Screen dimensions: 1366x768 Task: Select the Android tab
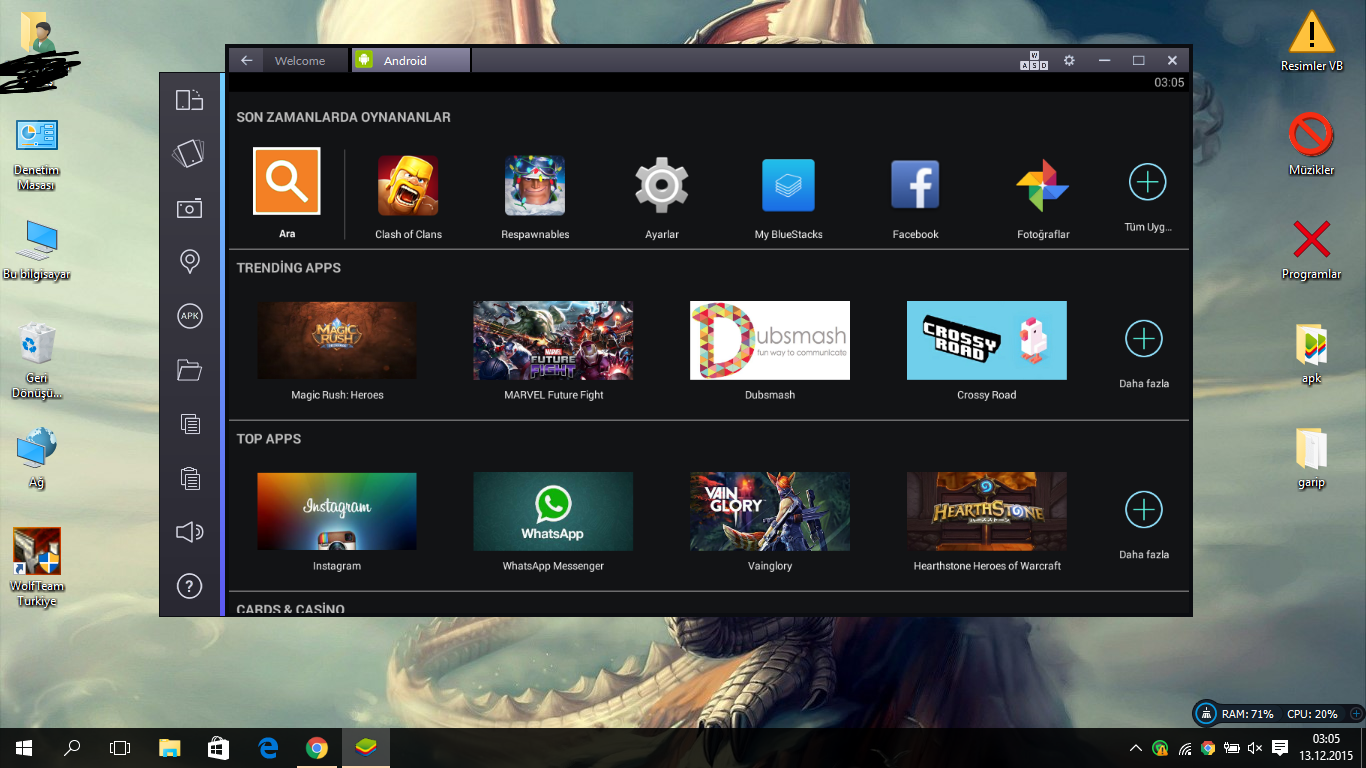click(x=411, y=61)
